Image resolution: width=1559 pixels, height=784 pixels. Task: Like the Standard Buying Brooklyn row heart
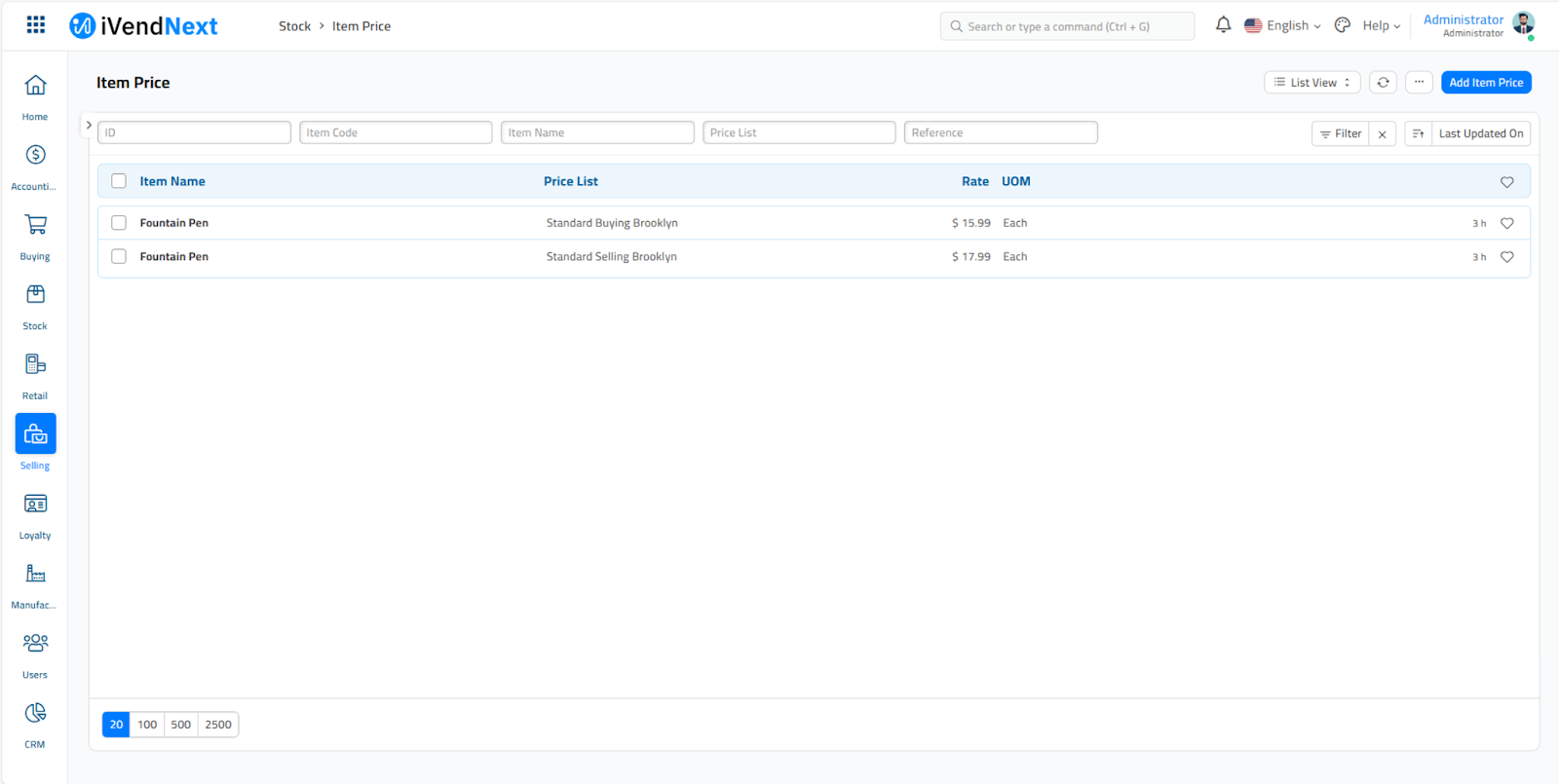pos(1506,223)
